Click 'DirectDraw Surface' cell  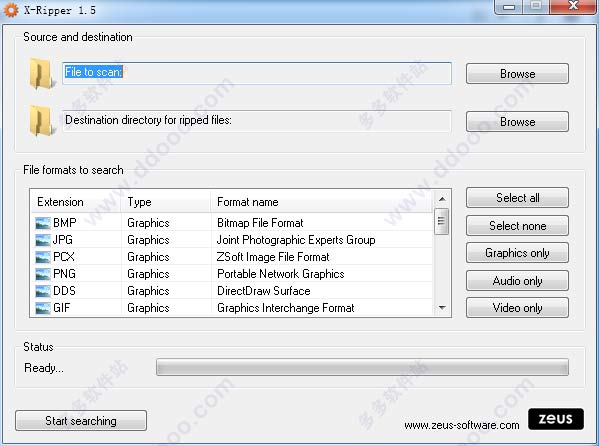264,291
